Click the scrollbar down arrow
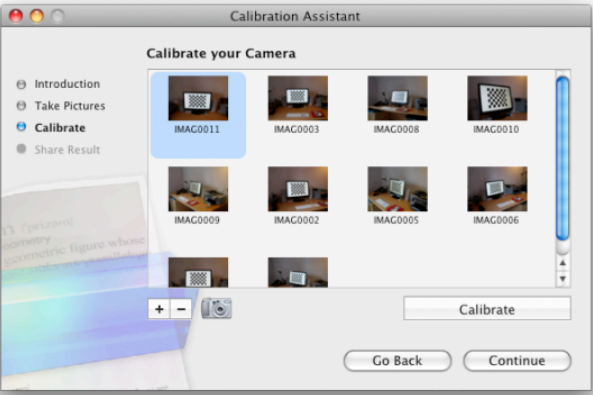 pos(562,279)
